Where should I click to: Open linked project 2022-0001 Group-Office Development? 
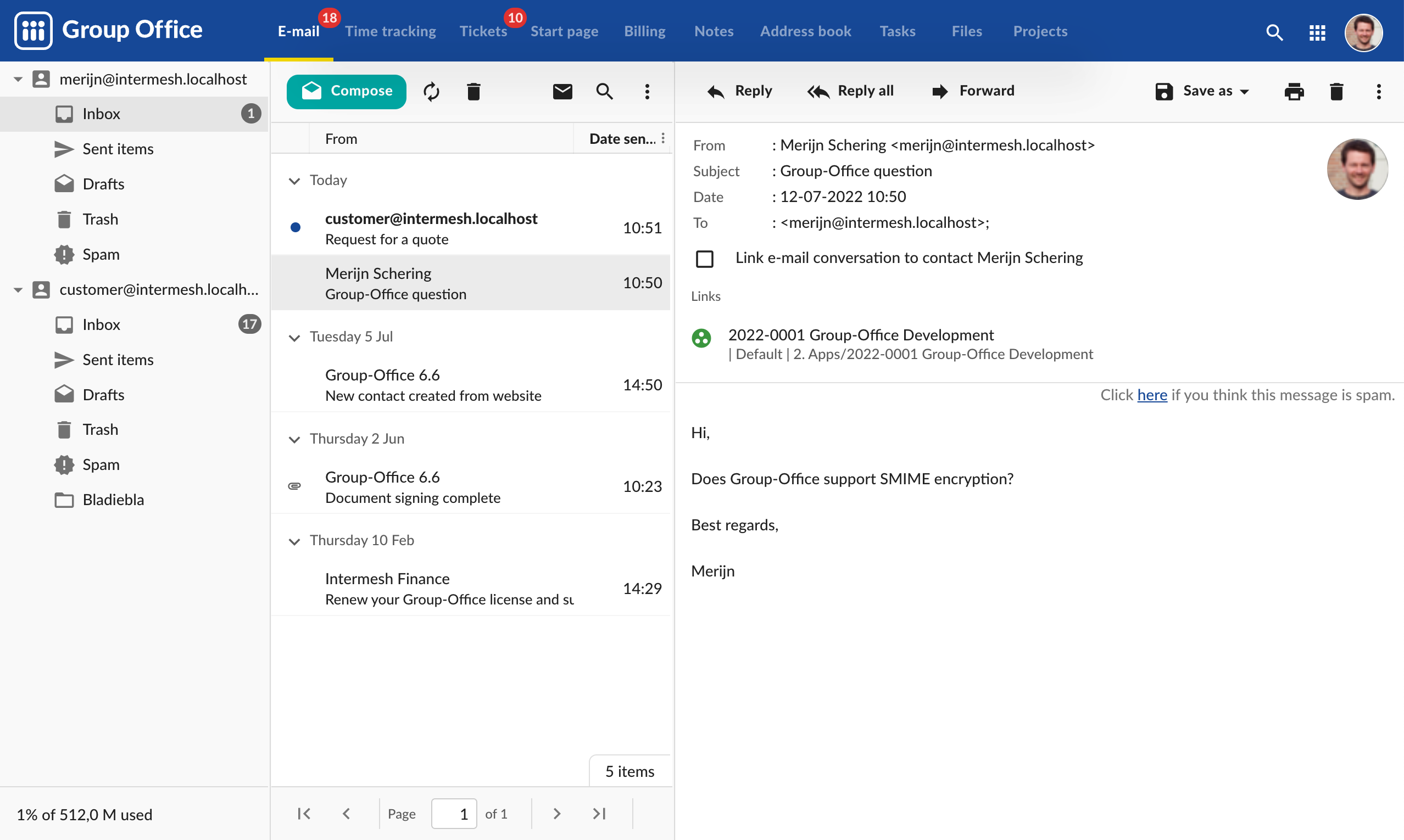861,334
